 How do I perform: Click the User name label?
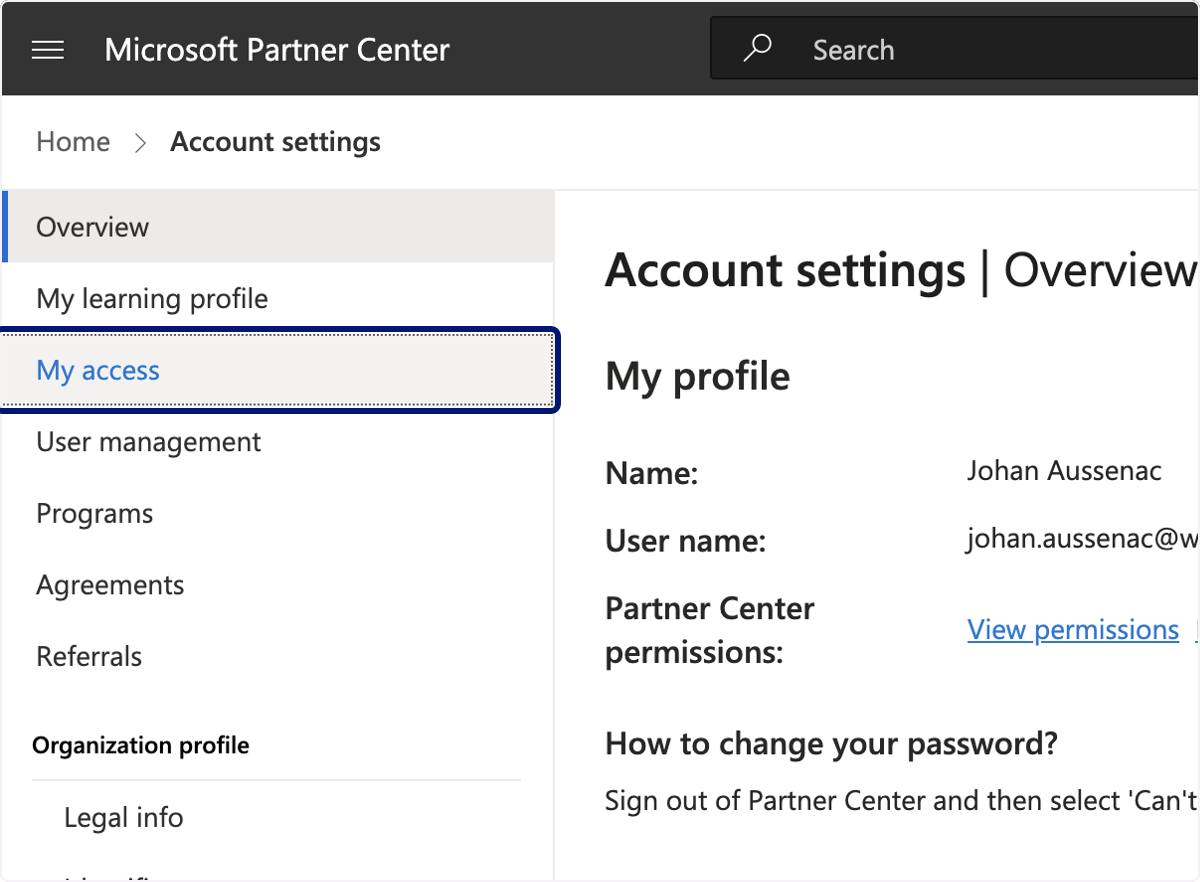[x=686, y=542]
